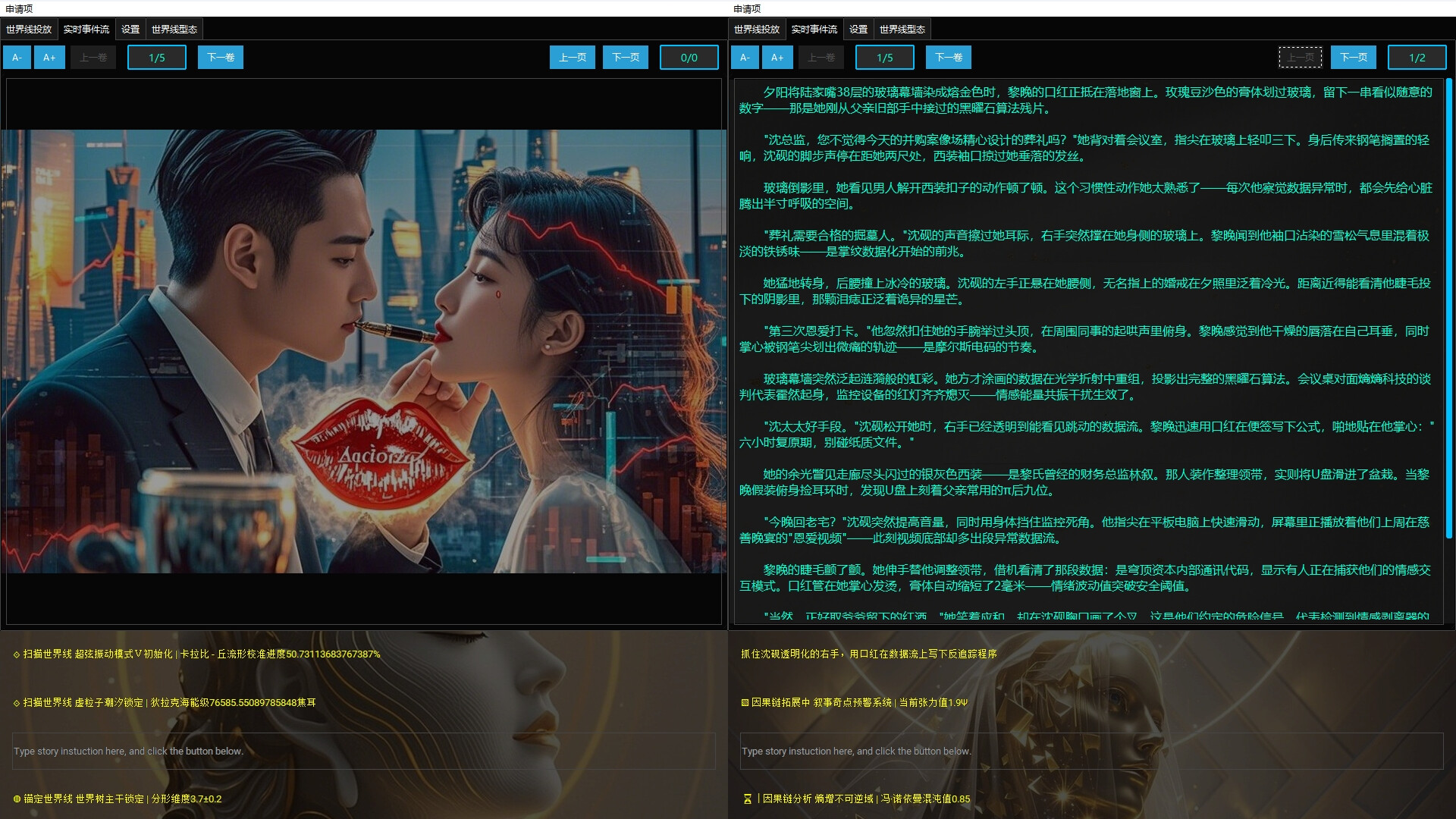
Task: Increase font with A+ in right window
Action: click(777, 58)
